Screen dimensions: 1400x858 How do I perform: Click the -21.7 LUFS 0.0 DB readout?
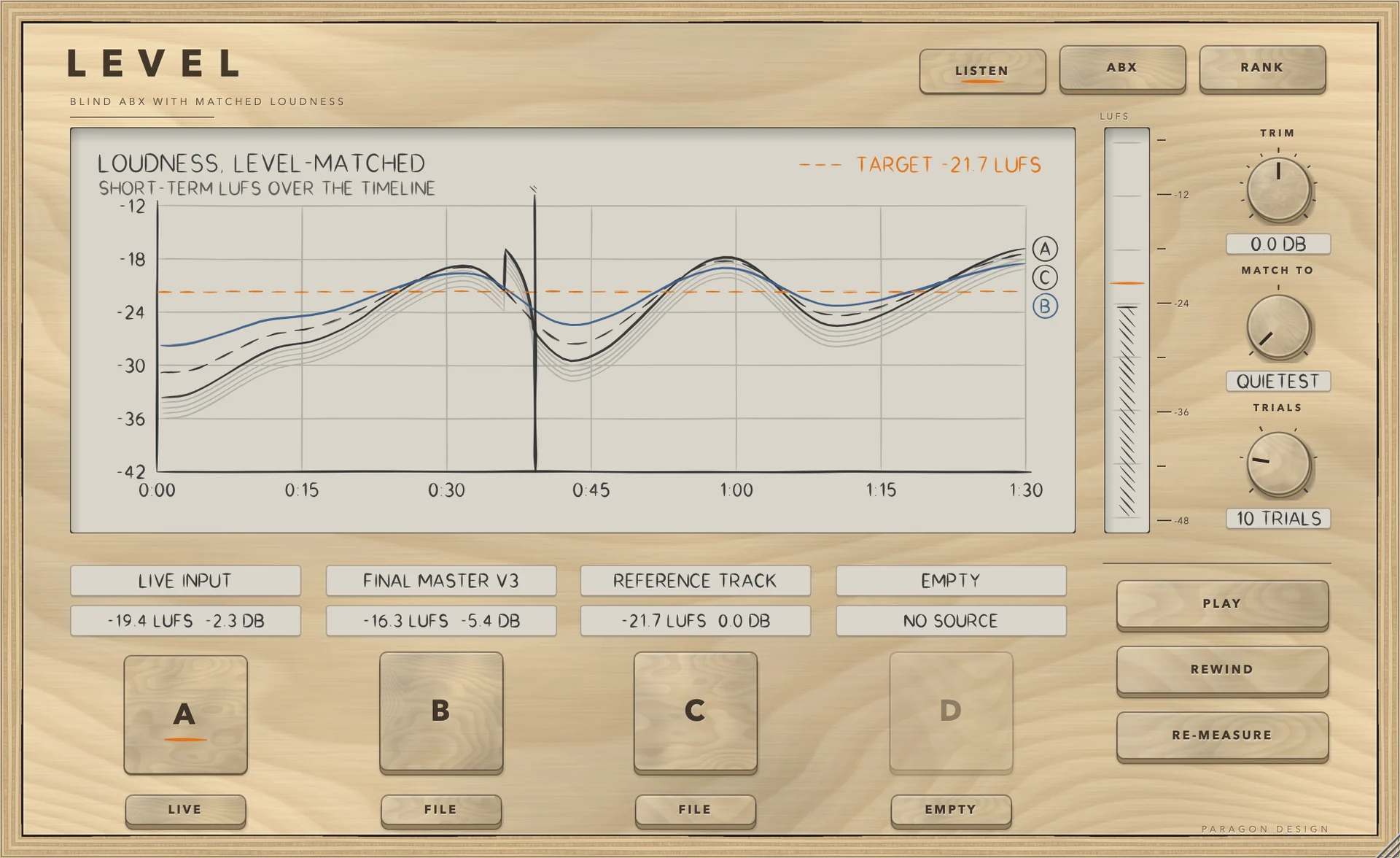(696, 621)
